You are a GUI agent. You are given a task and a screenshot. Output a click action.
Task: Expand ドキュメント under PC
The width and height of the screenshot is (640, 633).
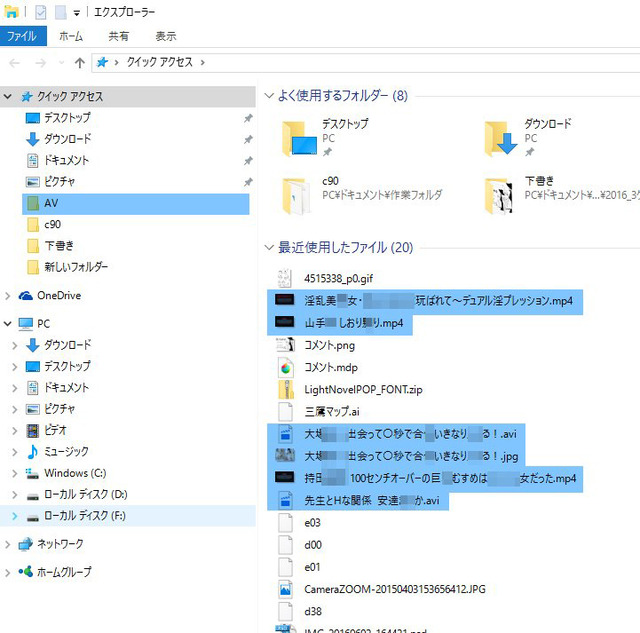point(15,388)
